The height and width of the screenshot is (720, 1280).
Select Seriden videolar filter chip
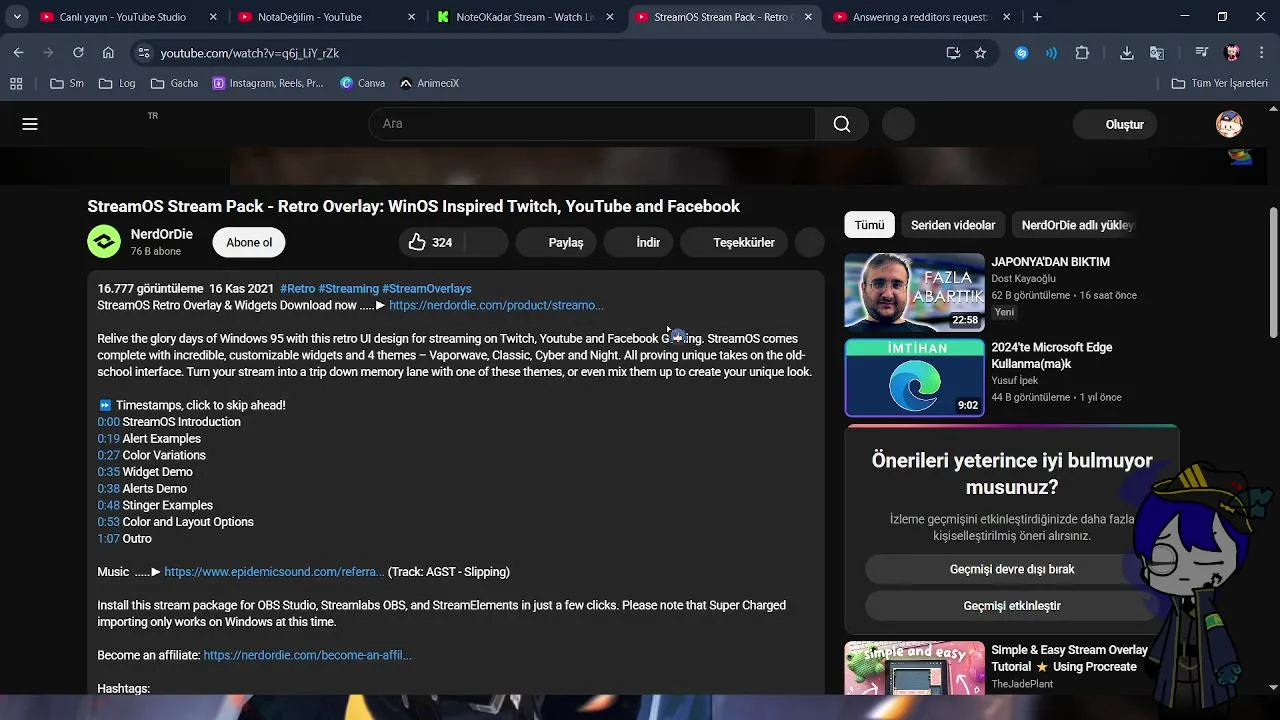coord(953,225)
